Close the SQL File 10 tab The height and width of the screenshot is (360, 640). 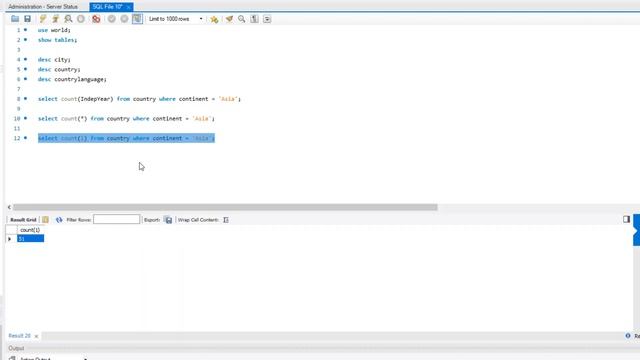[x=128, y=7]
